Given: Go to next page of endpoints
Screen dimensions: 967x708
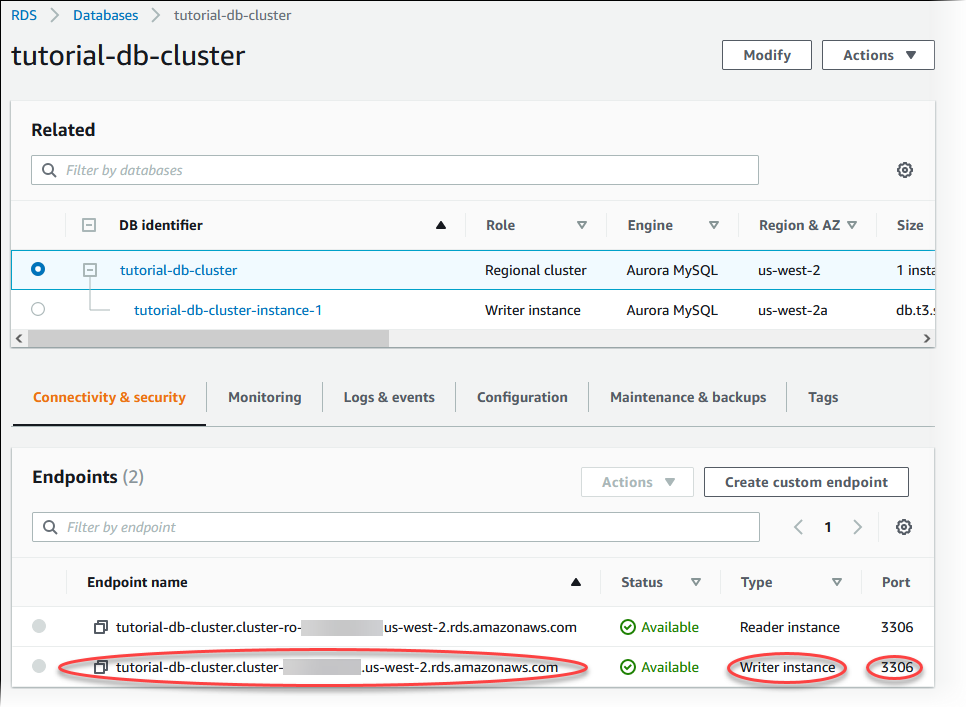Looking at the screenshot, I should coord(858,527).
